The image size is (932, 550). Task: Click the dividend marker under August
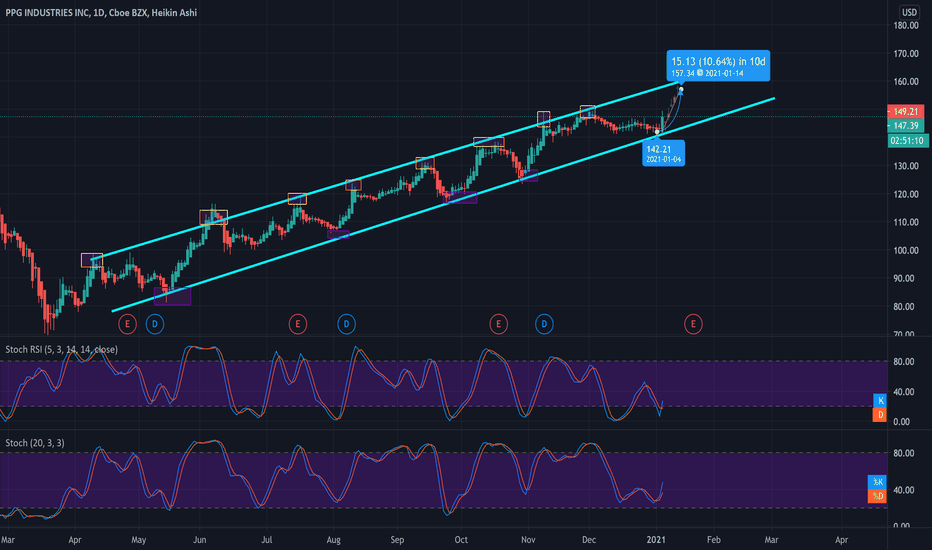tap(347, 324)
